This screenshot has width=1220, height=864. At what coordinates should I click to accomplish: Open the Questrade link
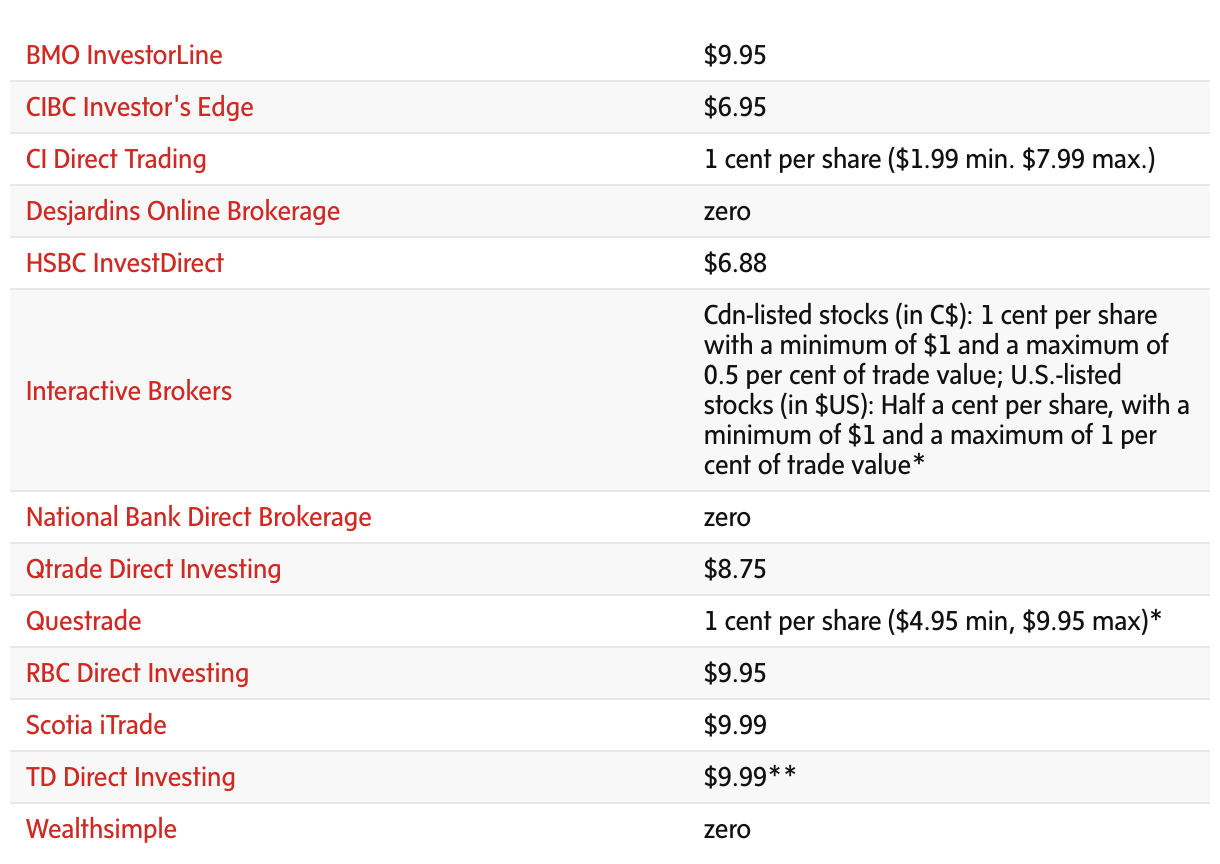pyautogui.click(x=84, y=621)
